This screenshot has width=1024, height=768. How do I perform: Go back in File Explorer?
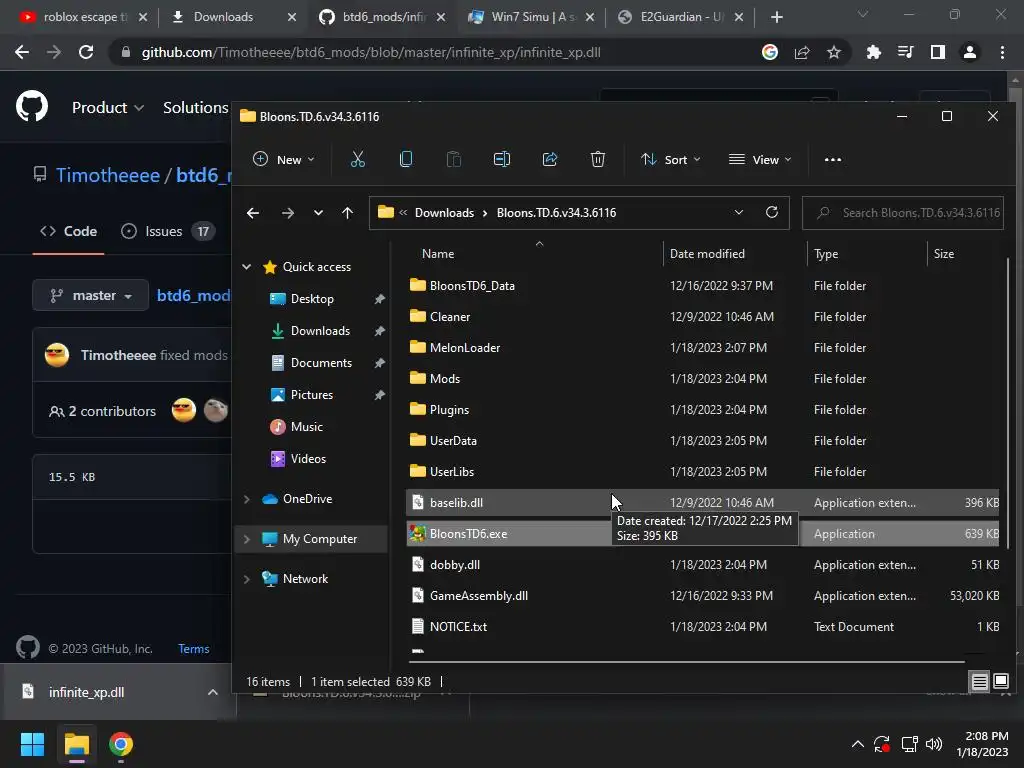253,213
